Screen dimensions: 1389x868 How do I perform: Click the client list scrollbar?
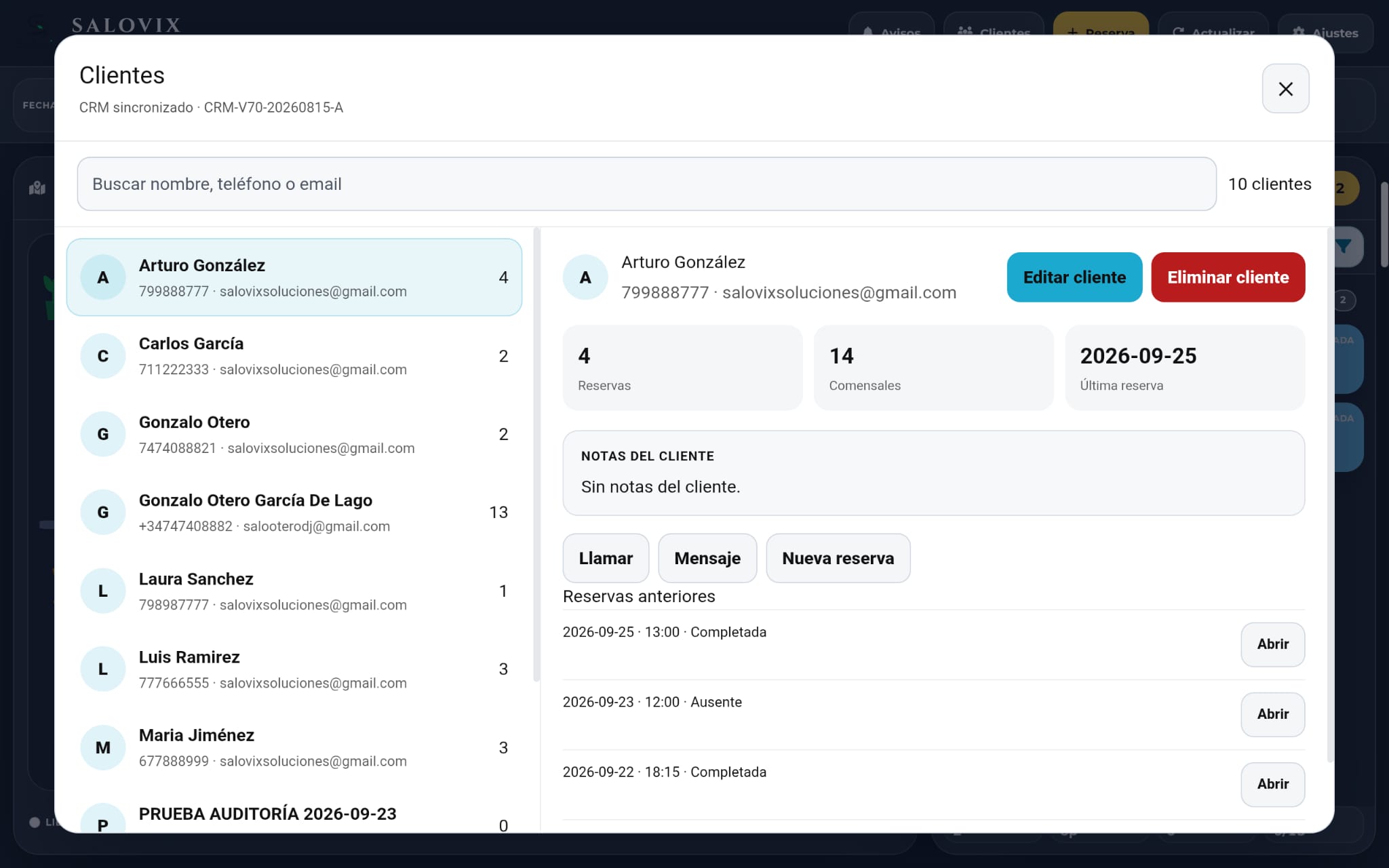point(536,455)
